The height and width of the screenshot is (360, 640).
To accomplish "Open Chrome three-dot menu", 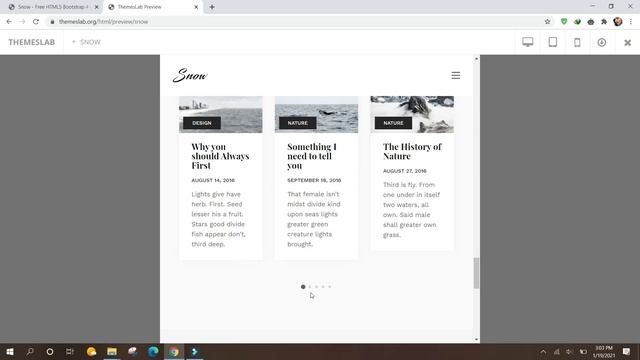I will point(631,22).
